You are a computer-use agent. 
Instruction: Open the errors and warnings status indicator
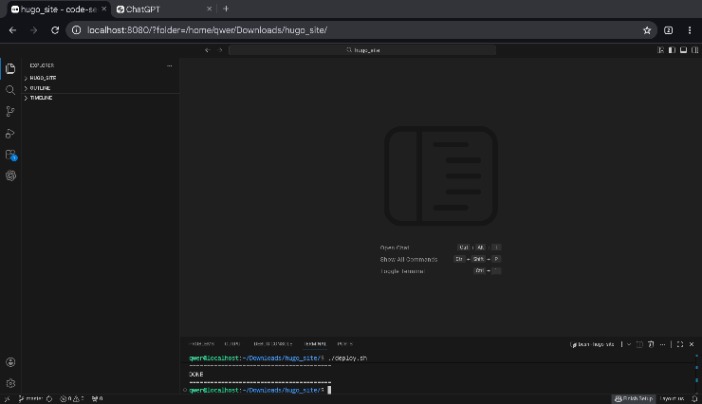pos(72,399)
